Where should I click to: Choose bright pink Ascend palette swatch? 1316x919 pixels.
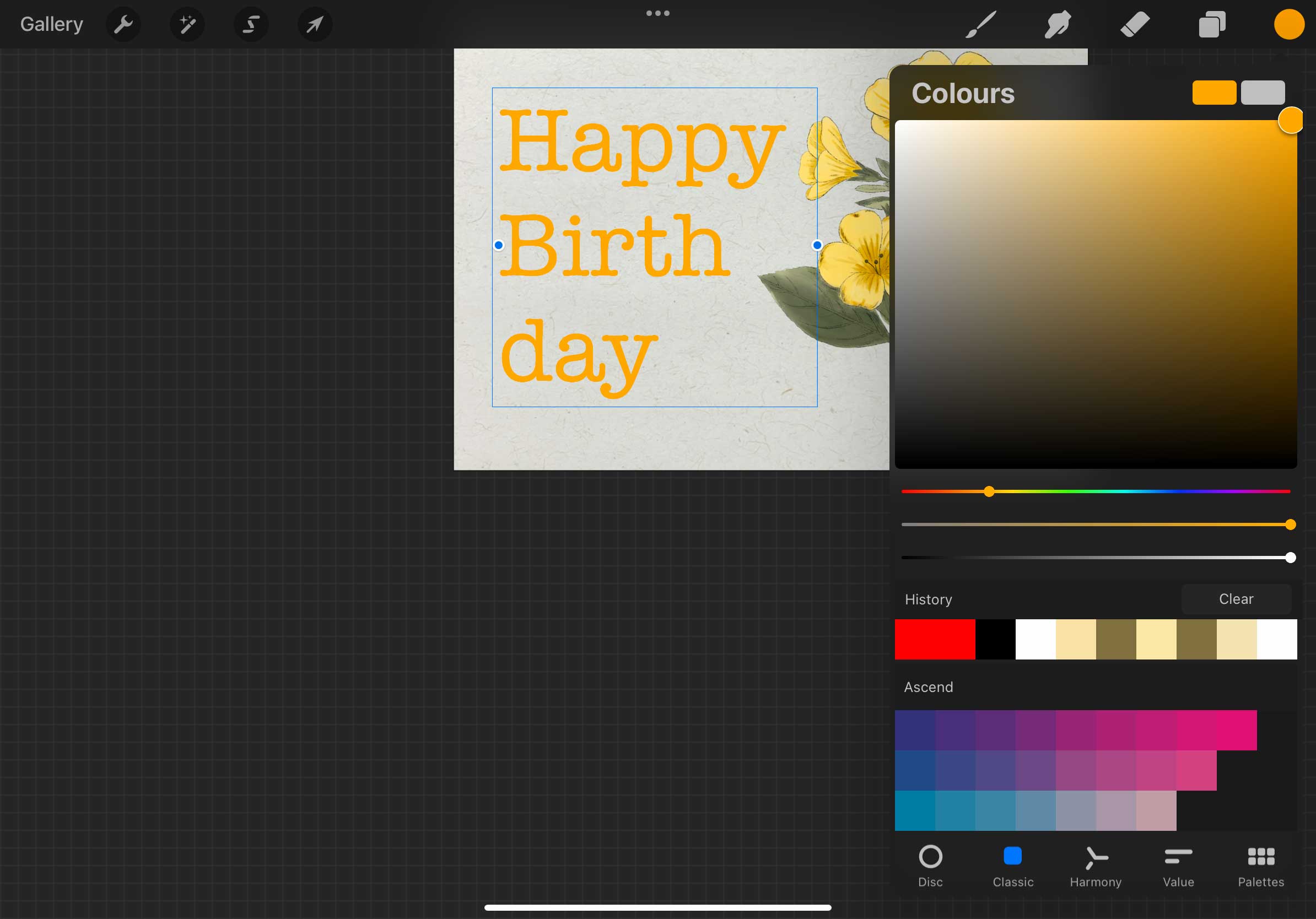[1236, 730]
